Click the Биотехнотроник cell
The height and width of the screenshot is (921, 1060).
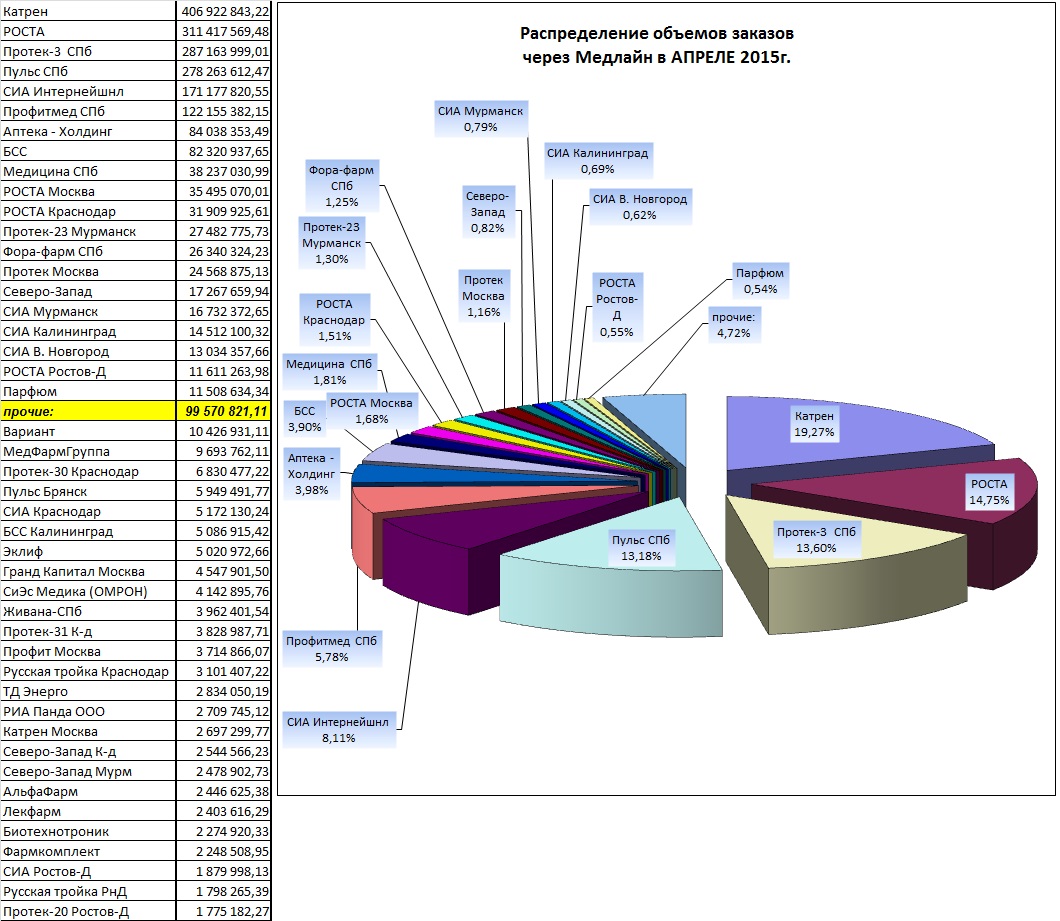coord(88,831)
